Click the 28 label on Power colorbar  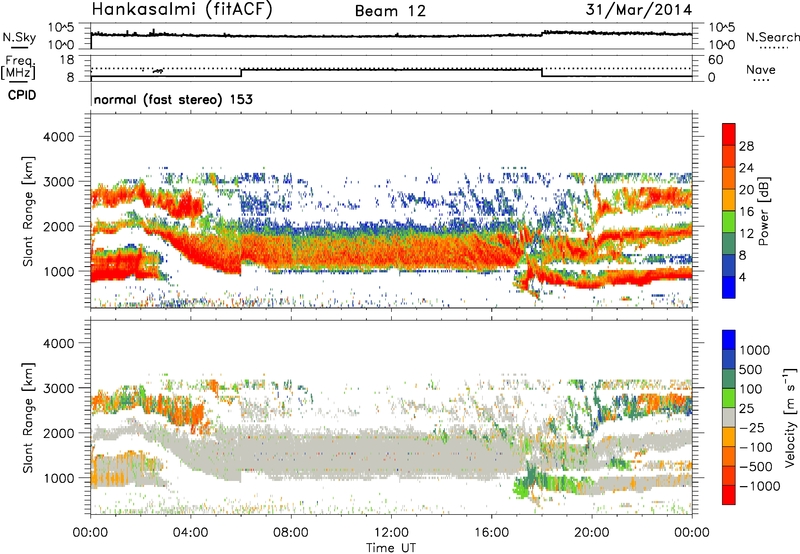click(746, 146)
